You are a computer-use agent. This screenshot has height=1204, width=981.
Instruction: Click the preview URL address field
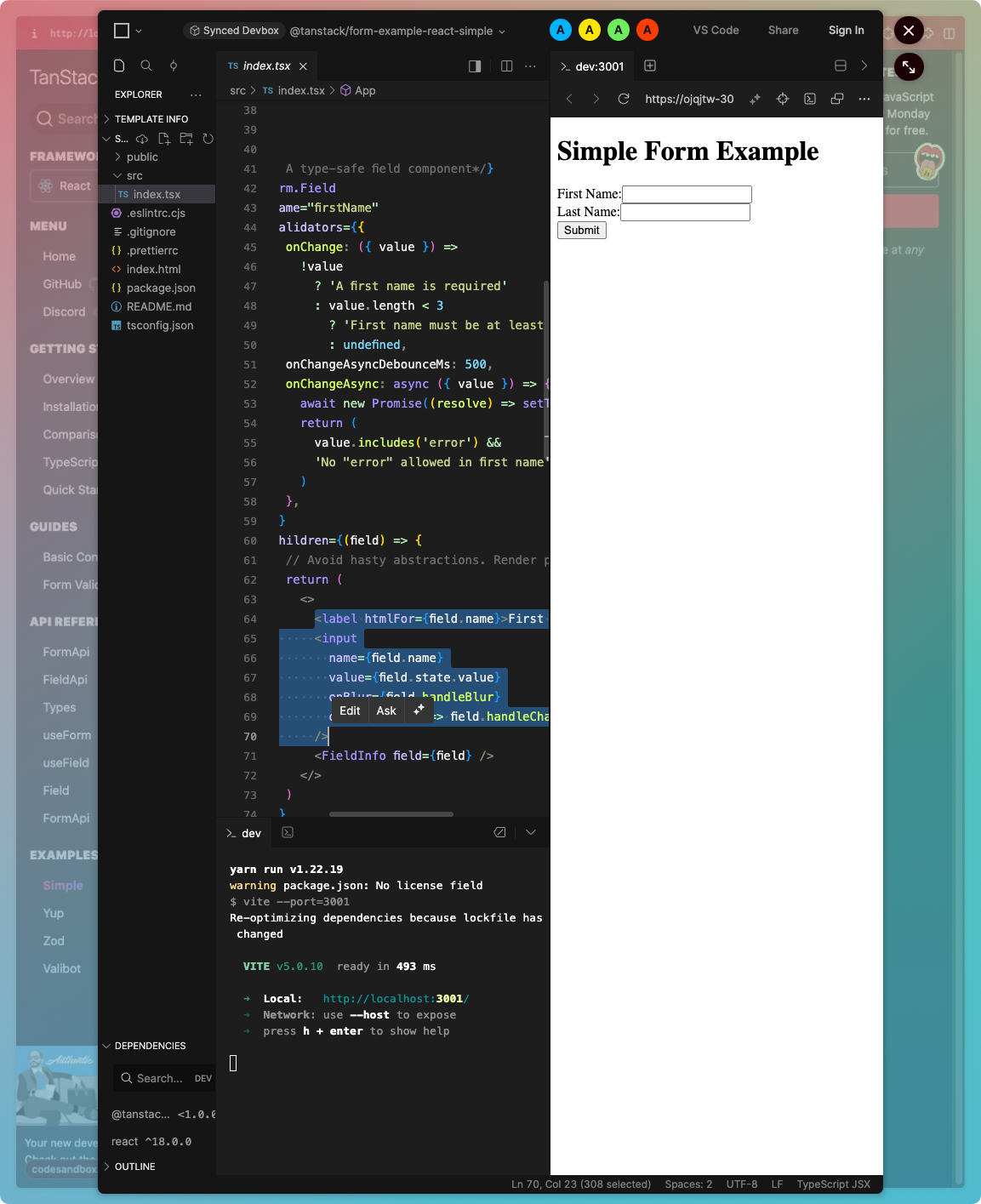point(689,99)
